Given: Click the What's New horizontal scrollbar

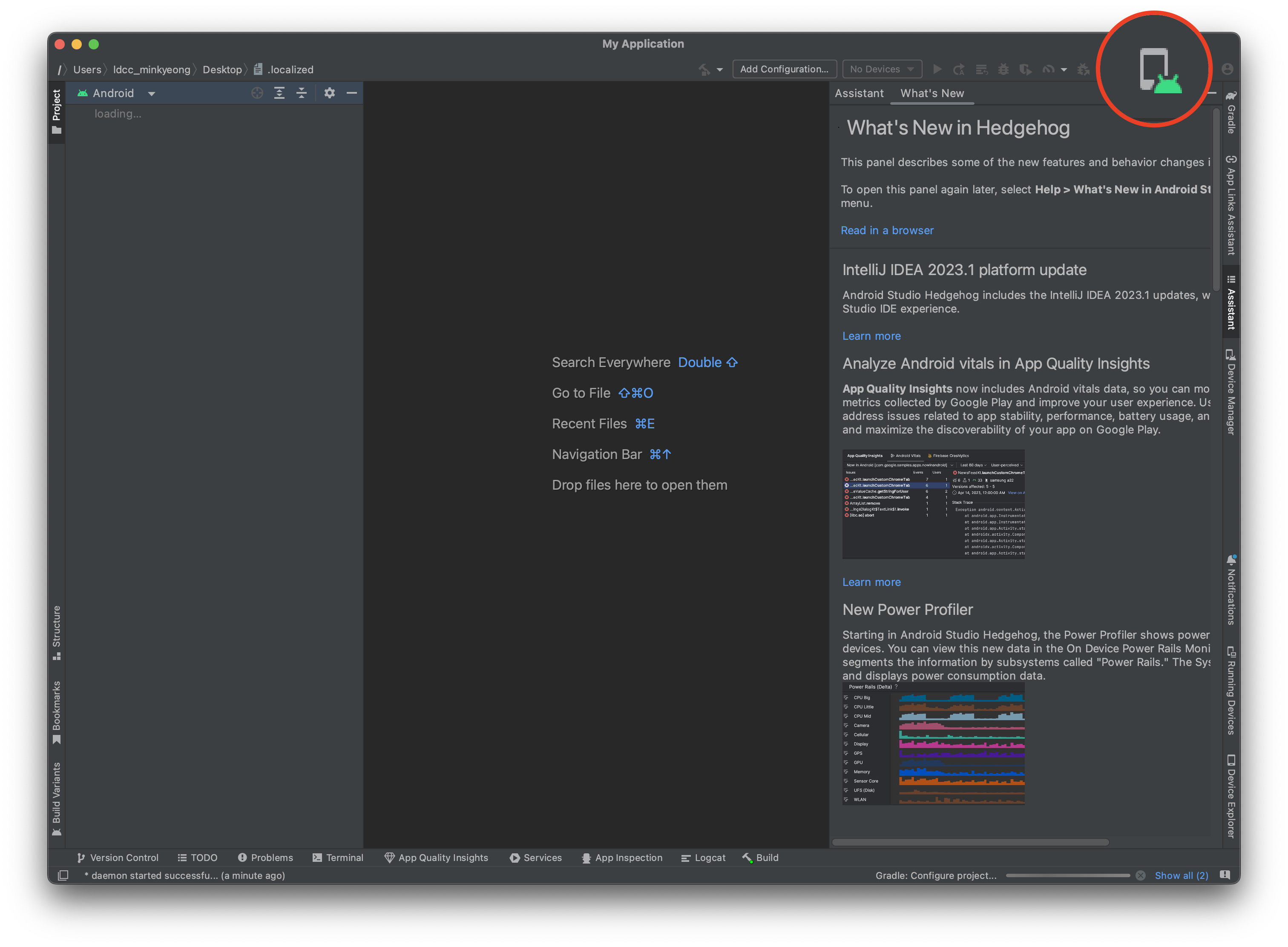Looking at the screenshot, I should 970,842.
